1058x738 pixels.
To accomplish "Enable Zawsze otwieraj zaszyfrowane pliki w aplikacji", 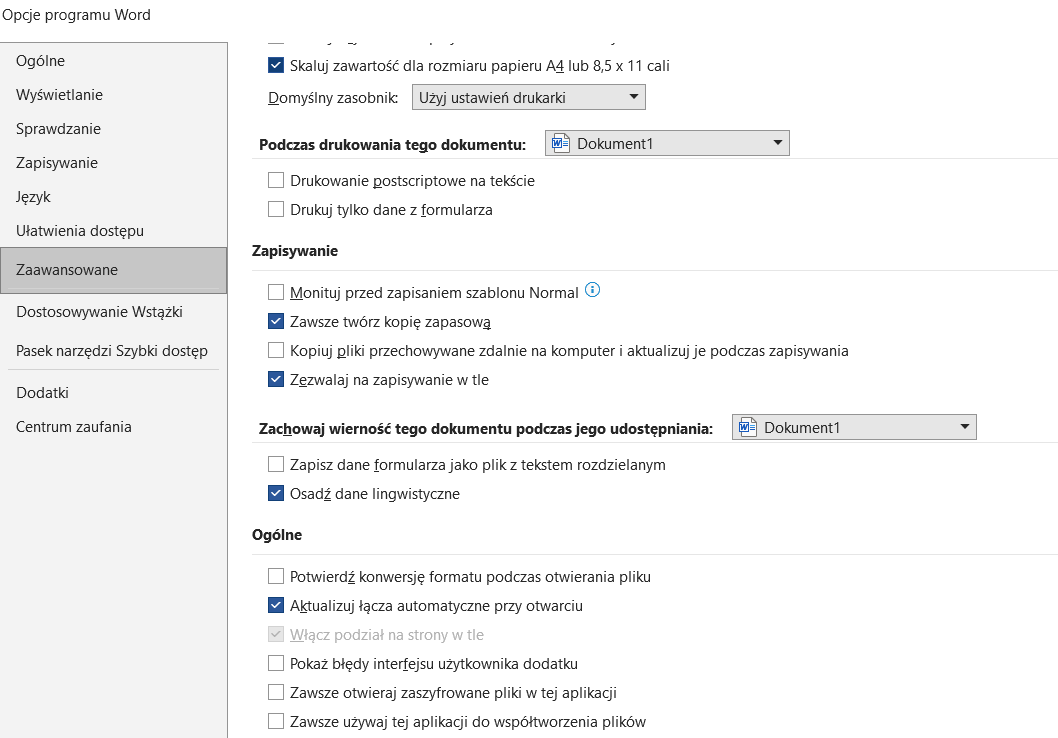I will point(275,692).
